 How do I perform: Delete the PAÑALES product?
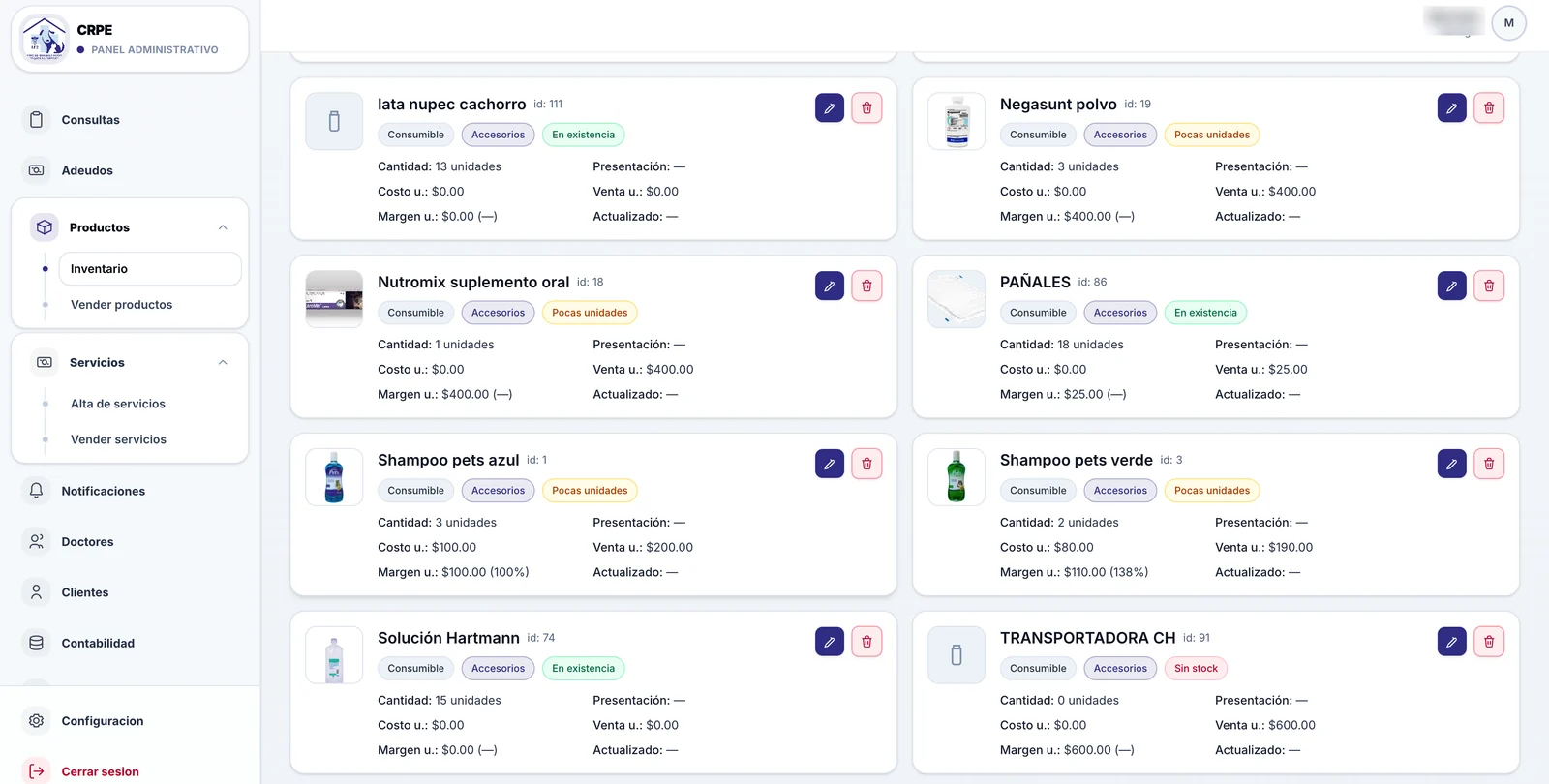pyautogui.click(x=1489, y=286)
